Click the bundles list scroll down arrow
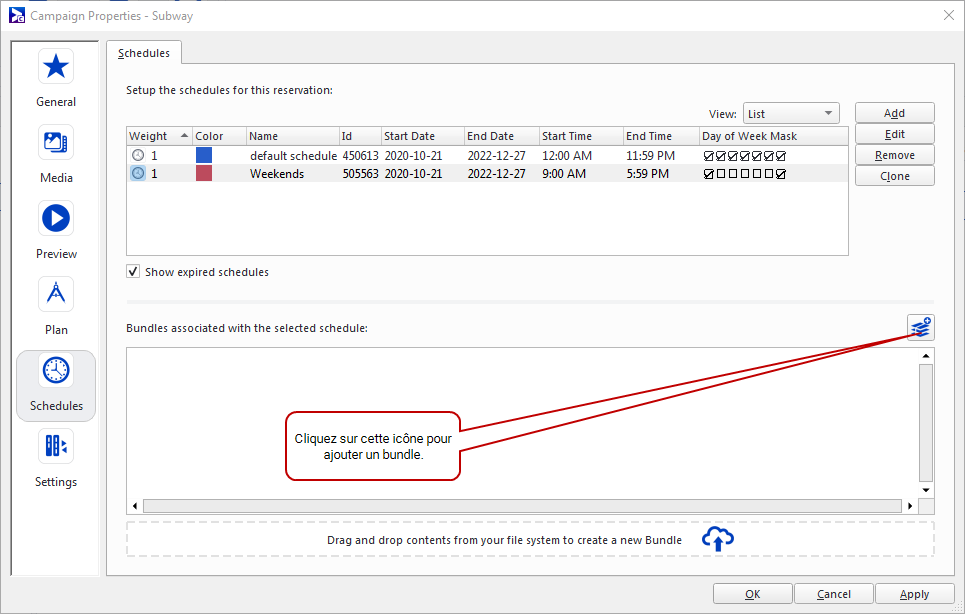 point(926,490)
